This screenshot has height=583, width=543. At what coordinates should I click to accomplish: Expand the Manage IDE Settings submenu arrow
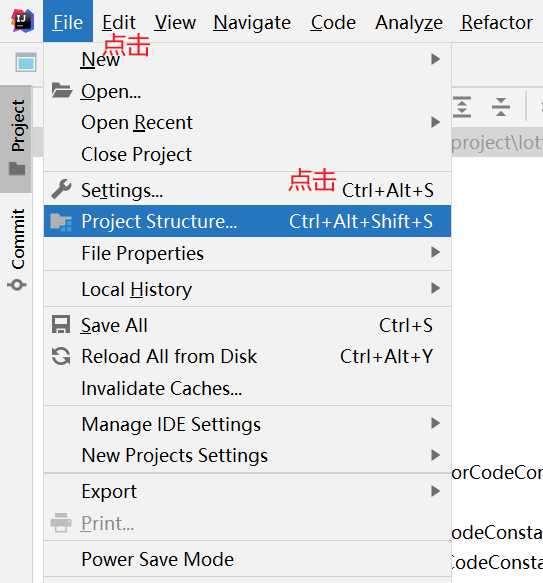click(435, 423)
